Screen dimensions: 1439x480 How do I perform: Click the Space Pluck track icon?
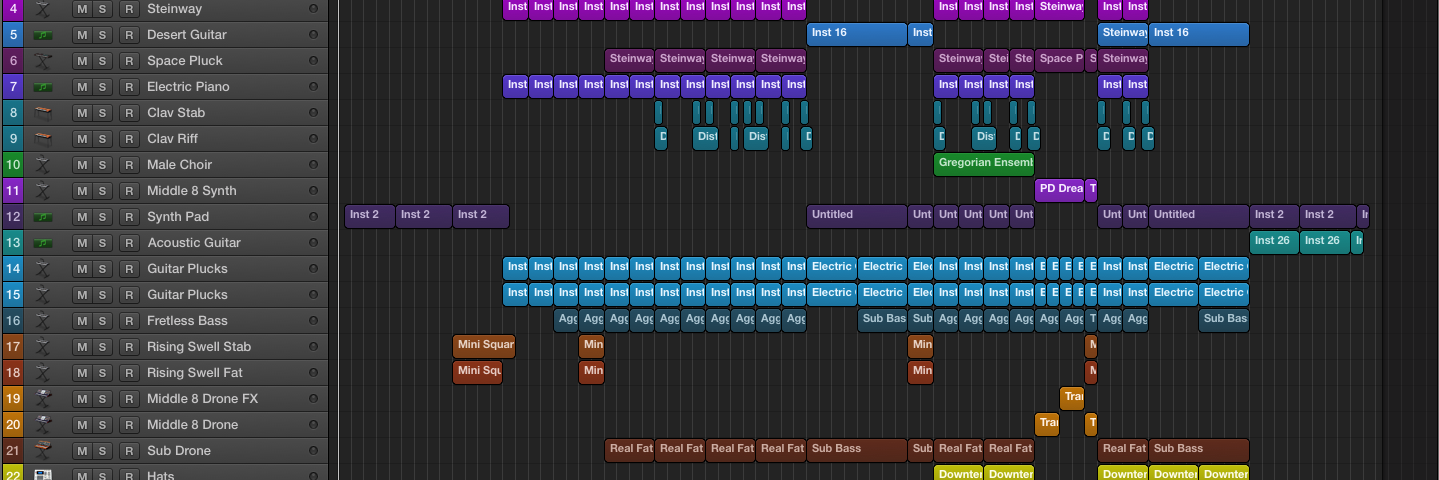pos(42,60)
